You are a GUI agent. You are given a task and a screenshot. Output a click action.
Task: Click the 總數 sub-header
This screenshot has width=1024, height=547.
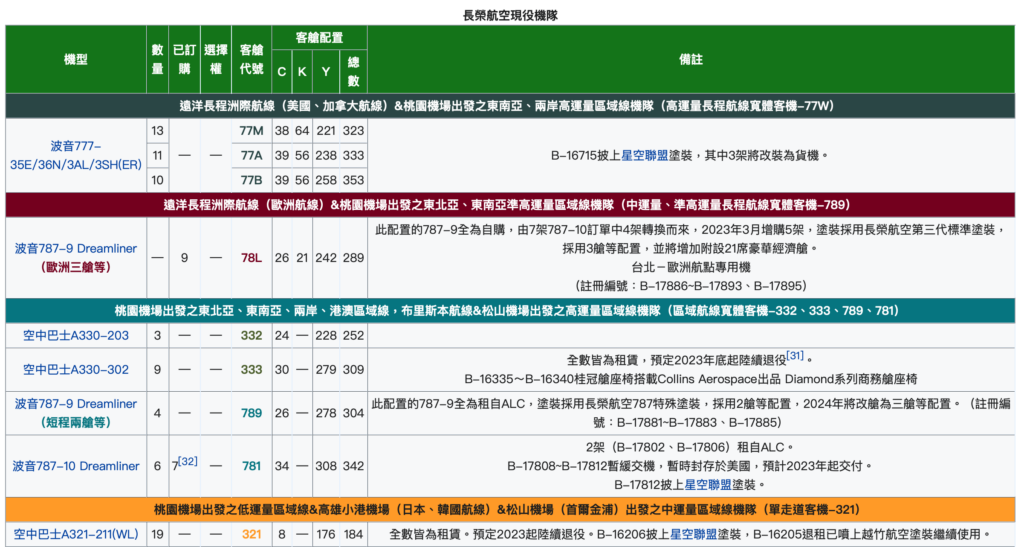[x=353, y=72]
